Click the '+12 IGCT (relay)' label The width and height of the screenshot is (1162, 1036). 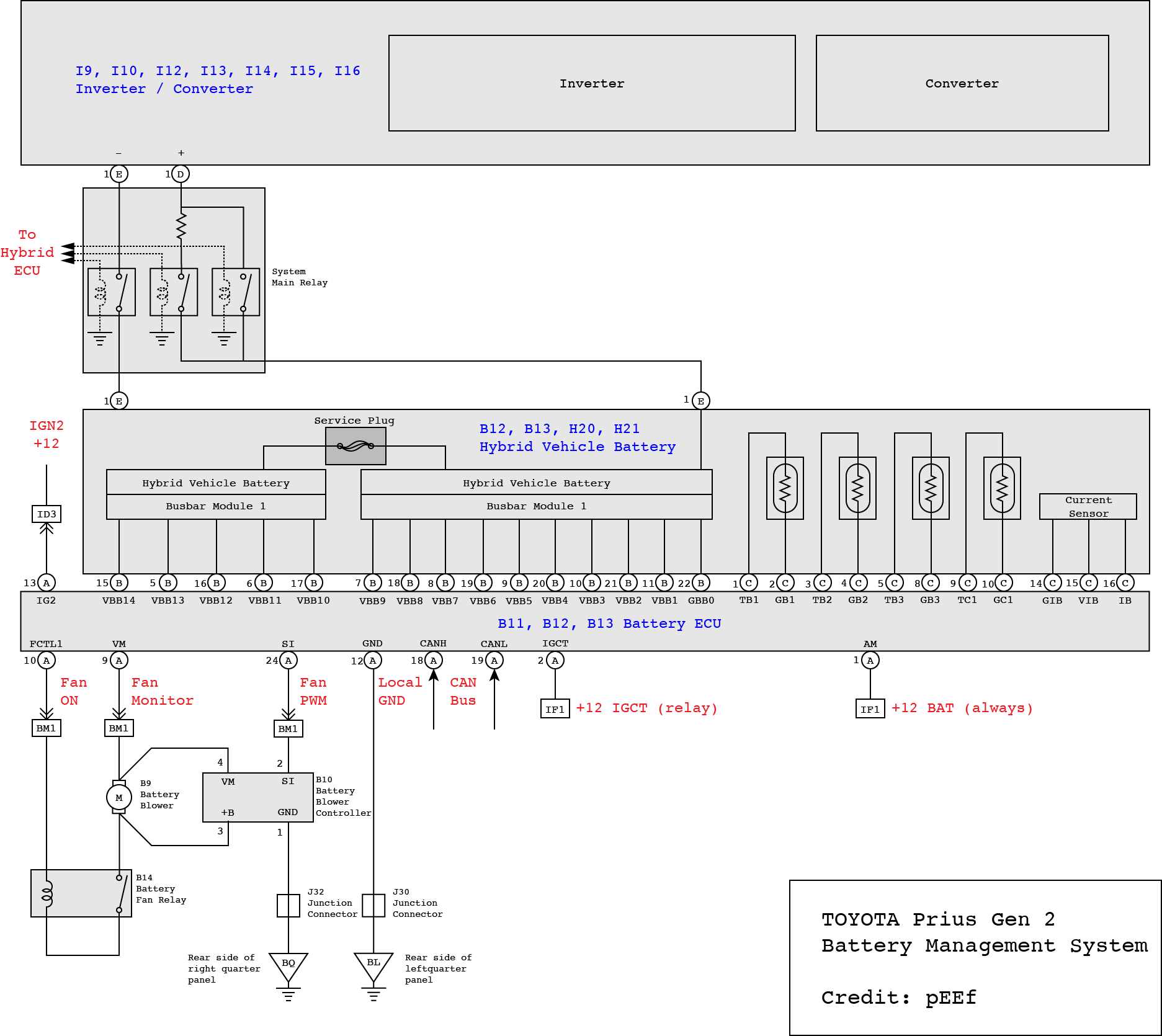click(647, 708)
